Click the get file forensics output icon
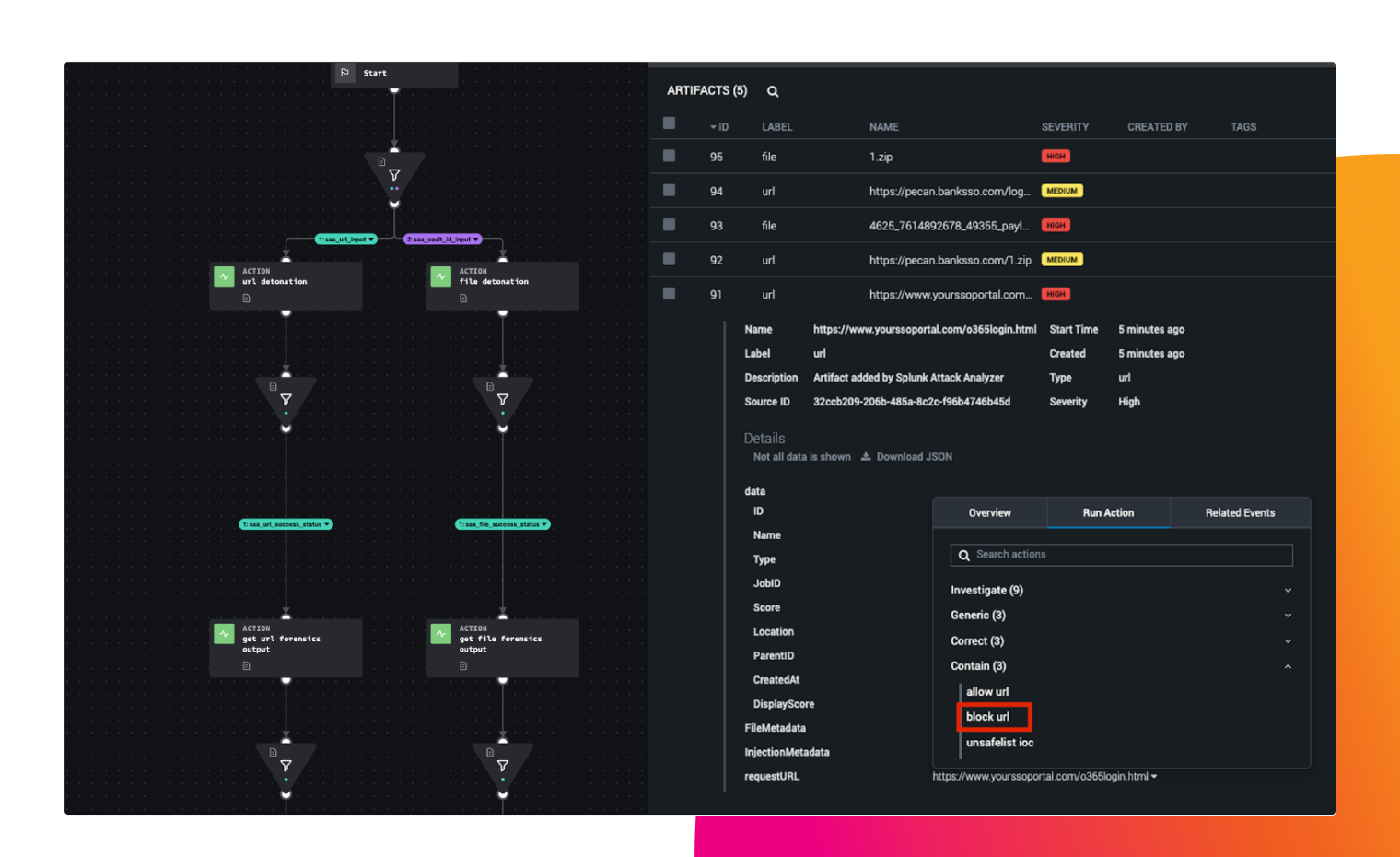Screen dimensions: 1400x857 click(x=441, y=633)
